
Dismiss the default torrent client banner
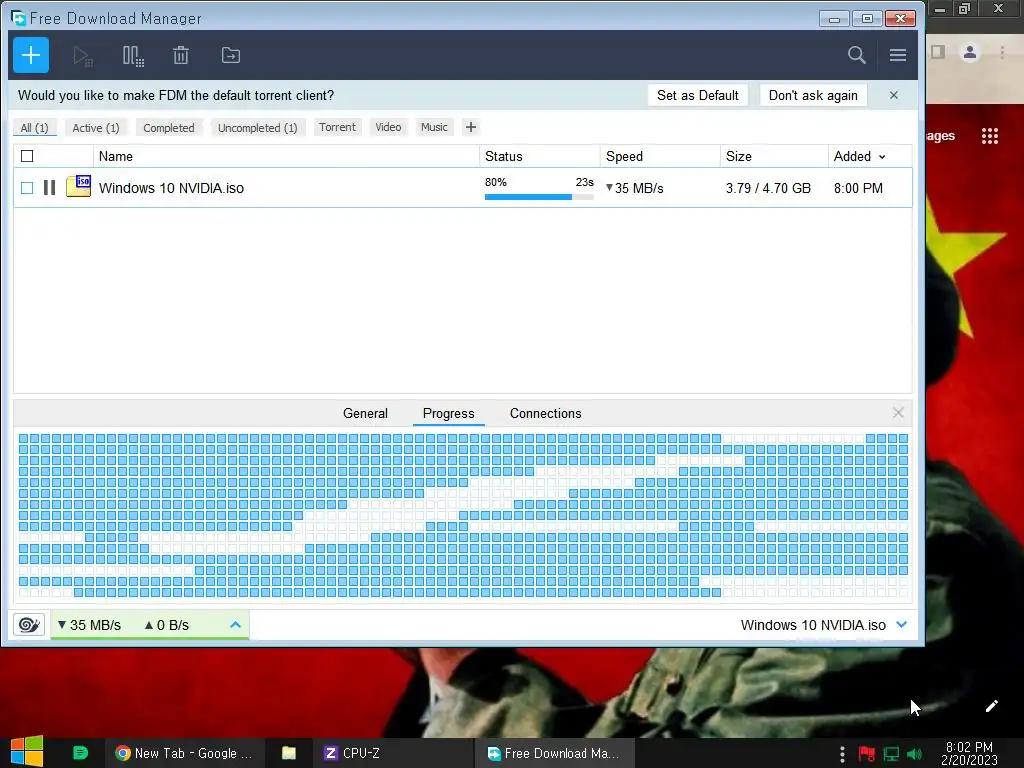pyautogui.click(x=893, y=95)
